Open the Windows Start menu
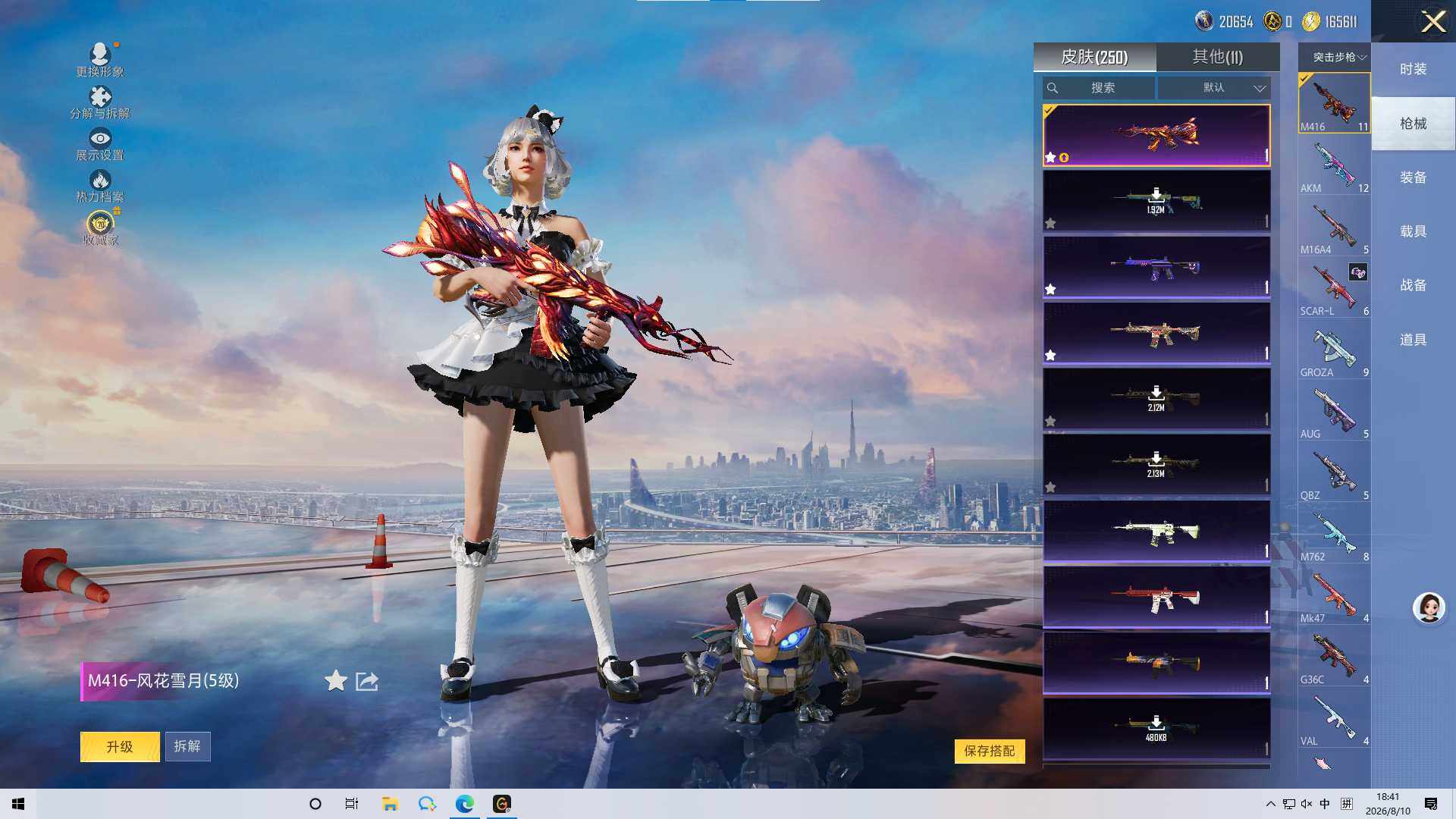The height and width of the screenshot is (819, 1456). coord(18,804)
